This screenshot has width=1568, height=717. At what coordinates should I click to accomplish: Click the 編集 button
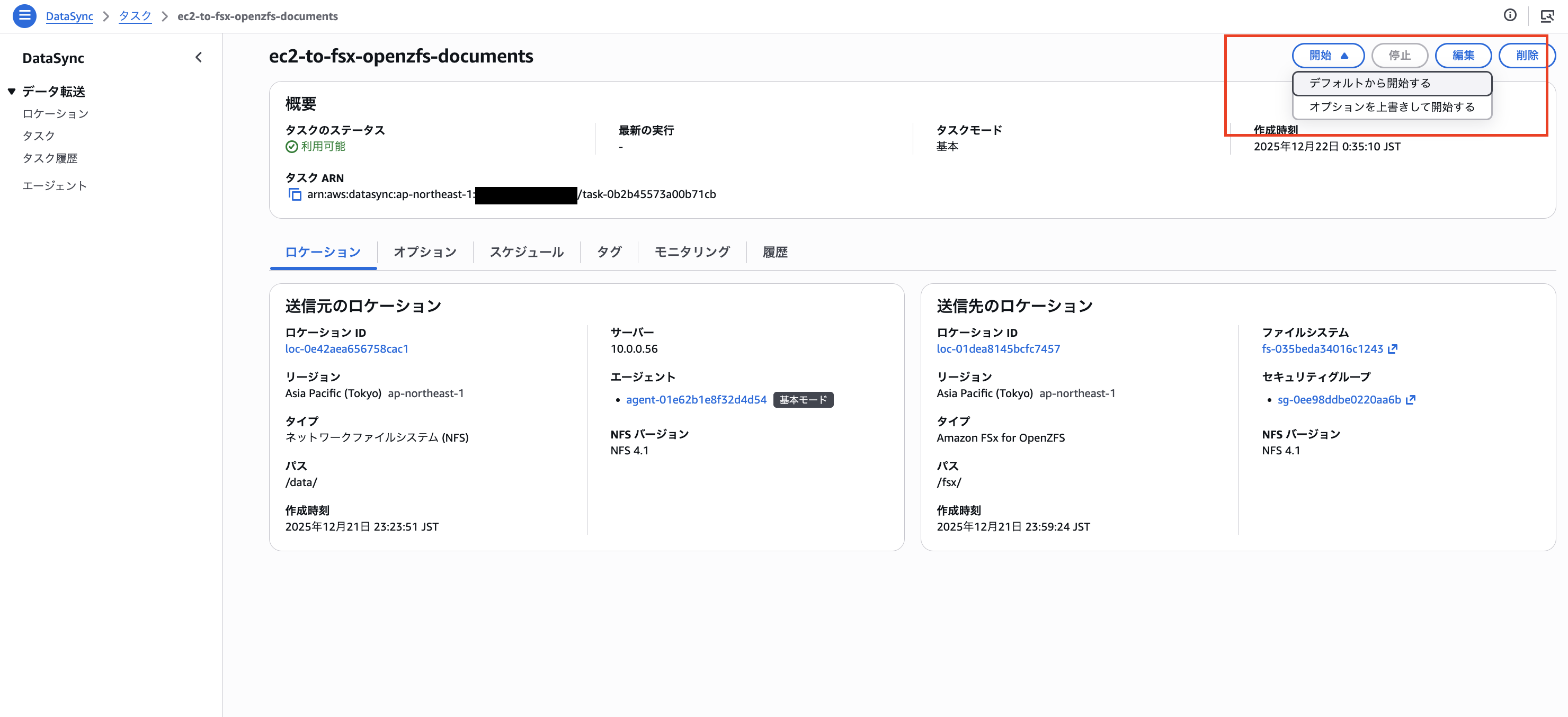coord(1463,56)
